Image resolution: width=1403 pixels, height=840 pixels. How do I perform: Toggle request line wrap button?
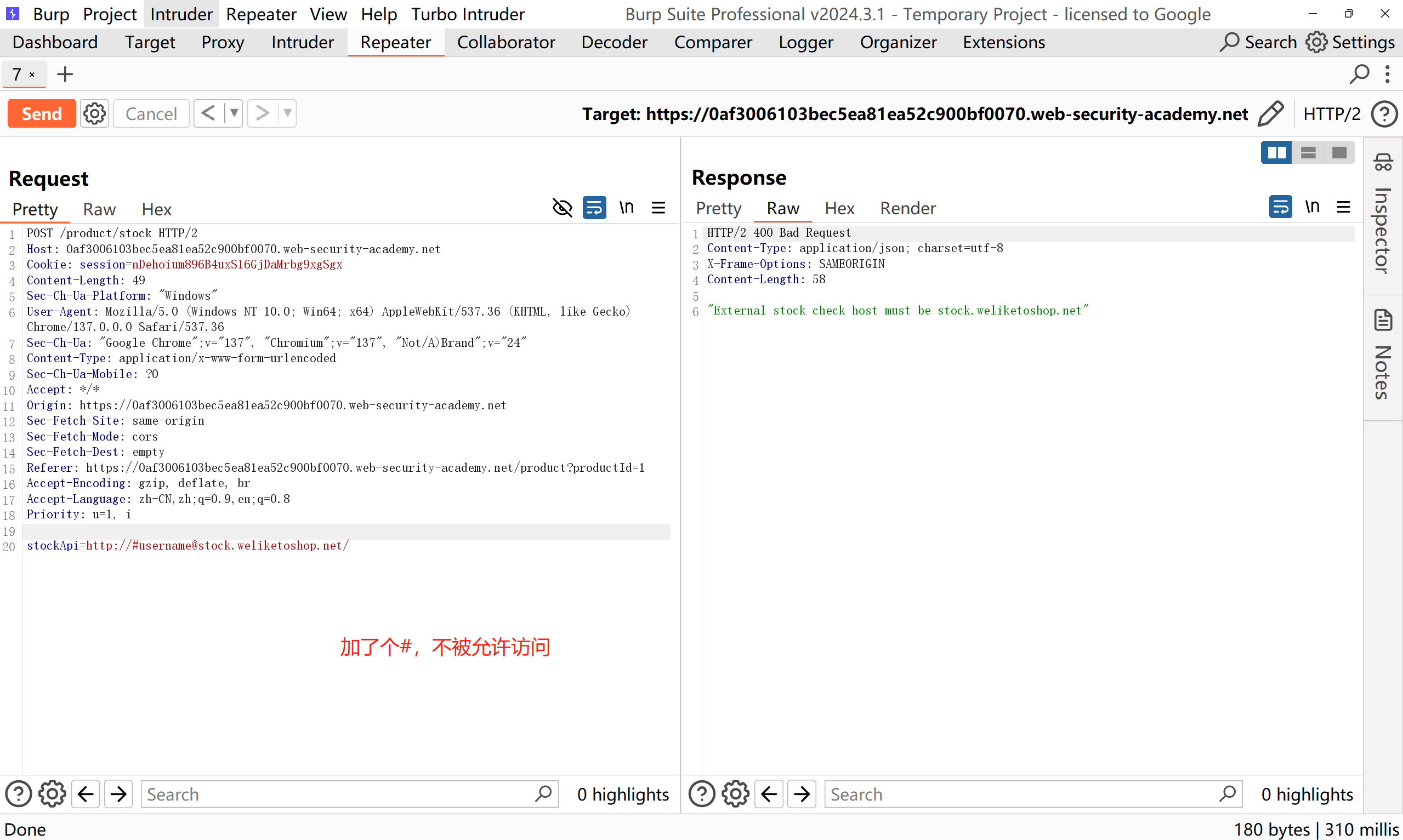tap(594, 208)
